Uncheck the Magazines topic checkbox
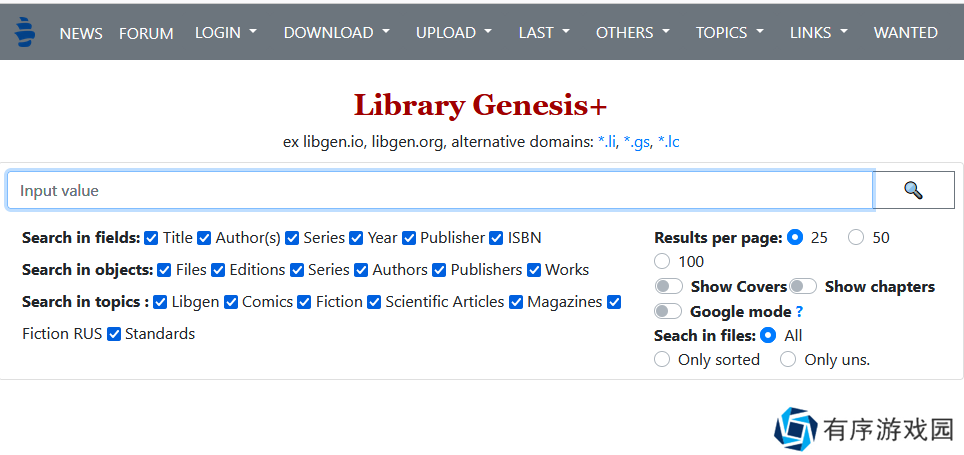Viewport: 964px width, 455px height. (516, 302)
